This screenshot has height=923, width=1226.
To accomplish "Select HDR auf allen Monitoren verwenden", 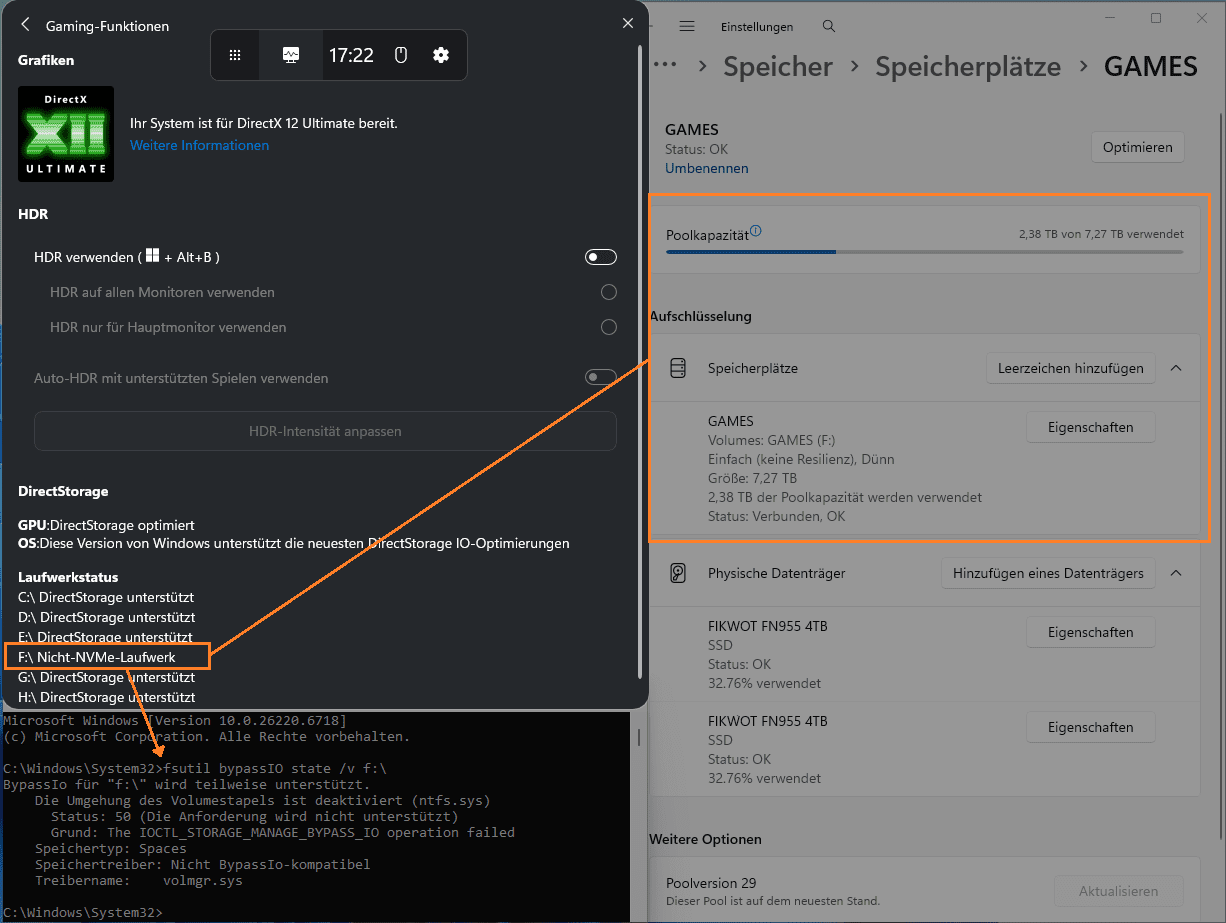I will (x=608, y=292).
